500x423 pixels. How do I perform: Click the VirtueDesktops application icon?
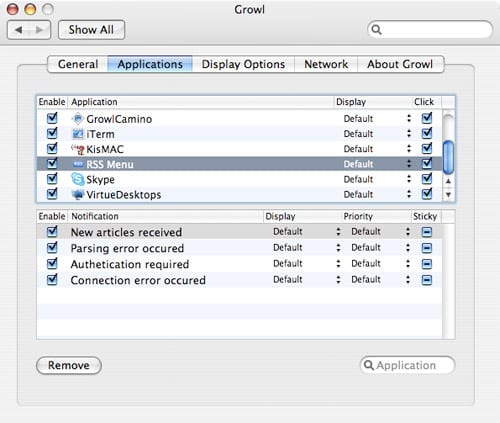point(78,195)
